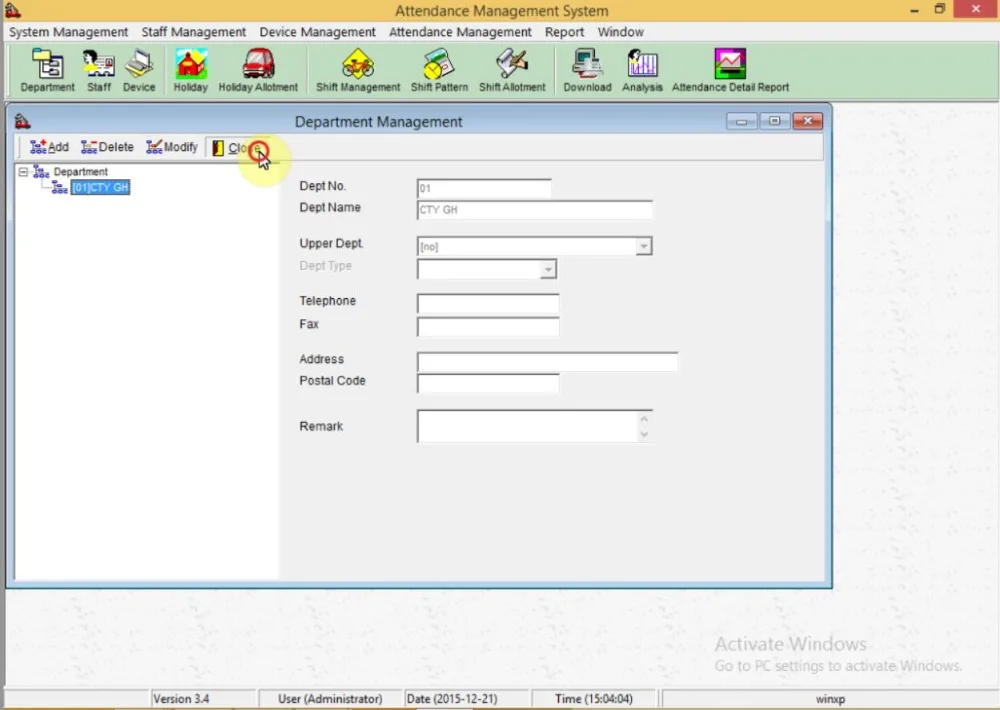1000x710 pixels.
Task: Open Attendance Detail Report icon
Action: point(730,70)
